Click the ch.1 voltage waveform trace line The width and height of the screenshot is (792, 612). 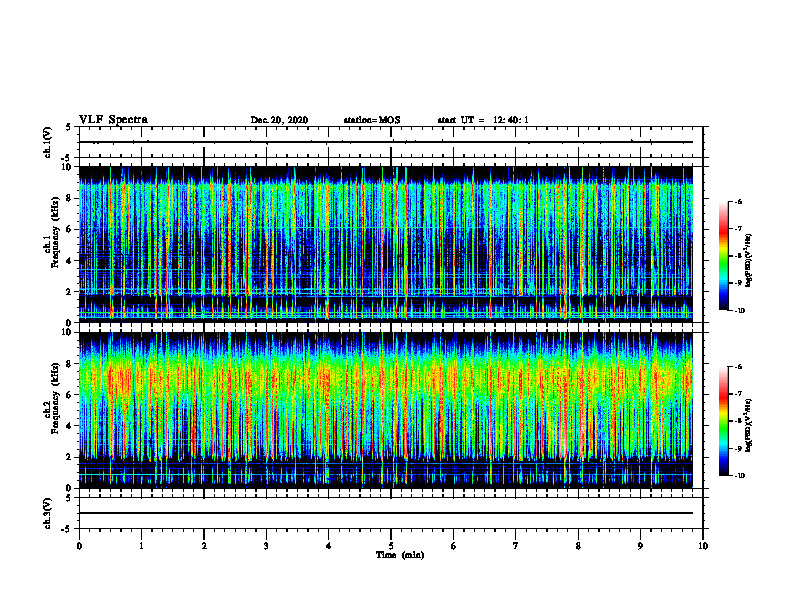point(386,142)
